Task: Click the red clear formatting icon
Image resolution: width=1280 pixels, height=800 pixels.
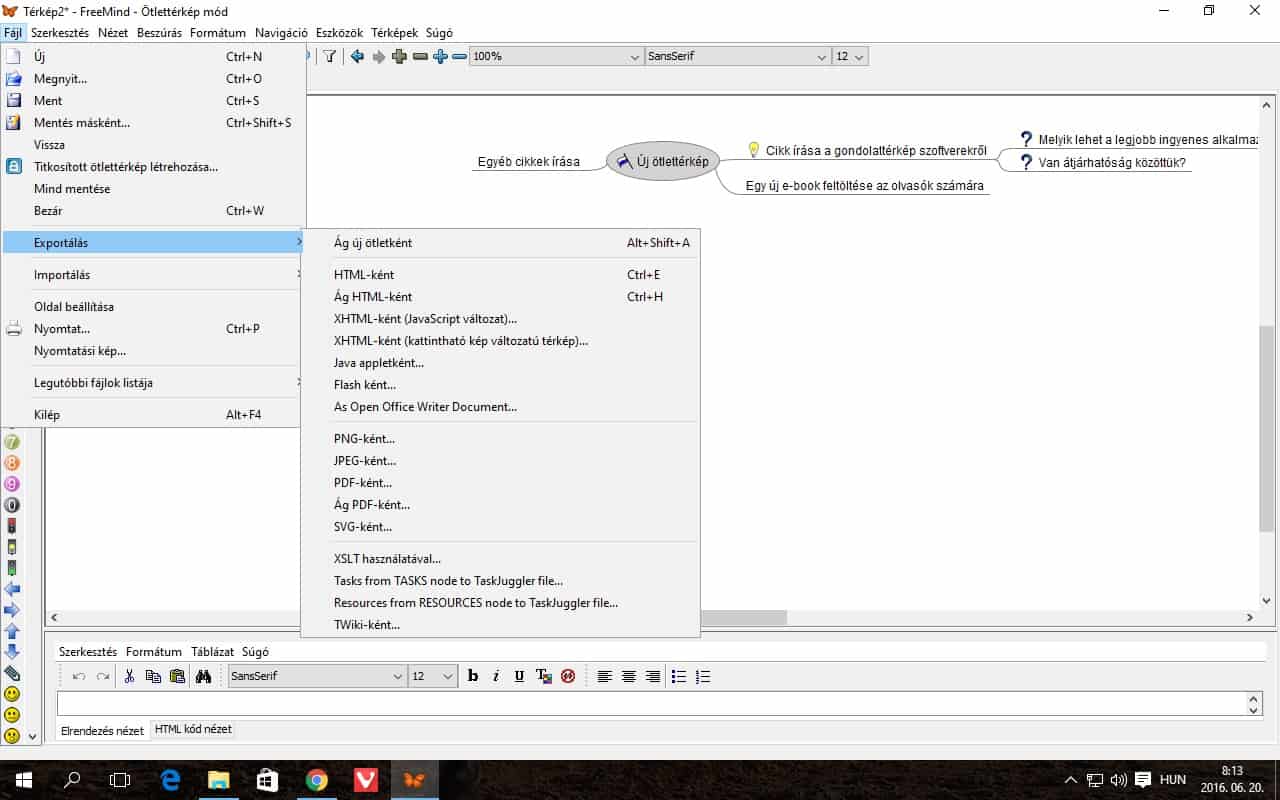Action: click(568, 676)
